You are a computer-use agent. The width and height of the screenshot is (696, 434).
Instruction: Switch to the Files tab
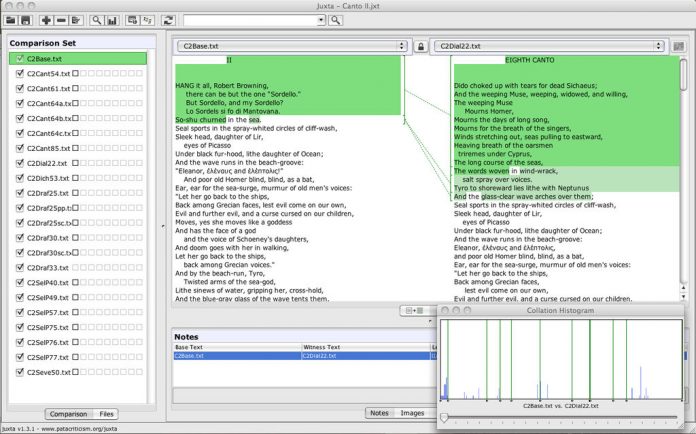point(106,414)
